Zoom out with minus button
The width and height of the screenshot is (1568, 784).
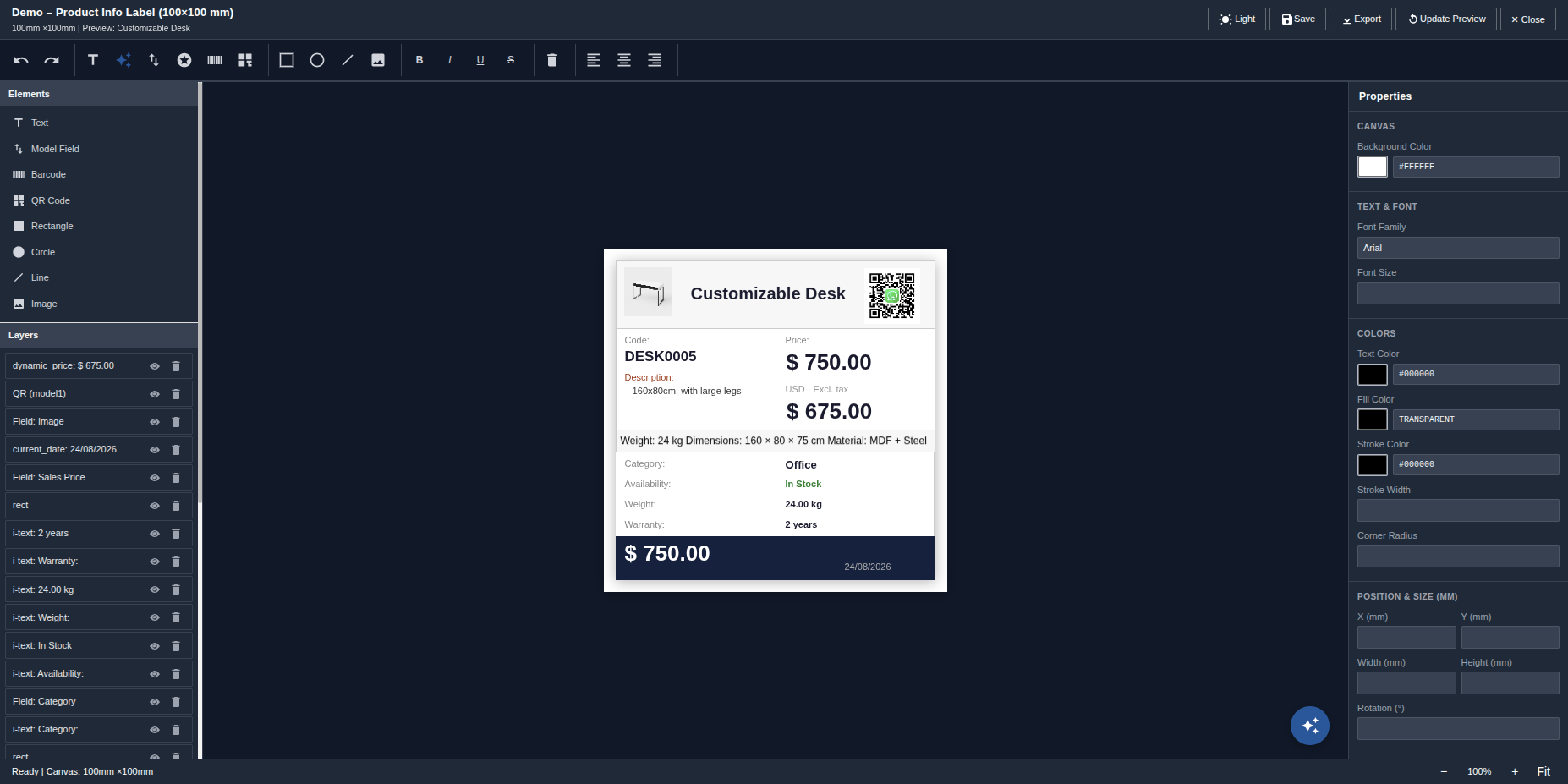pyautogui.click(x=1444, y=771)
